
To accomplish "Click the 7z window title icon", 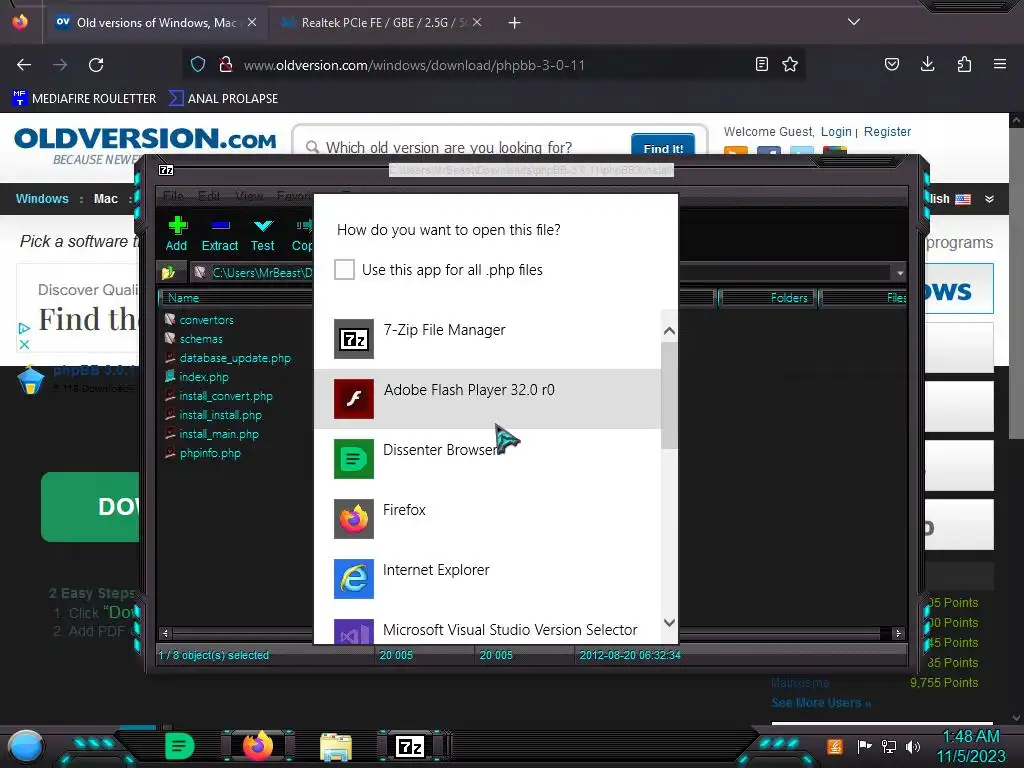I will (x=166, y=170).
